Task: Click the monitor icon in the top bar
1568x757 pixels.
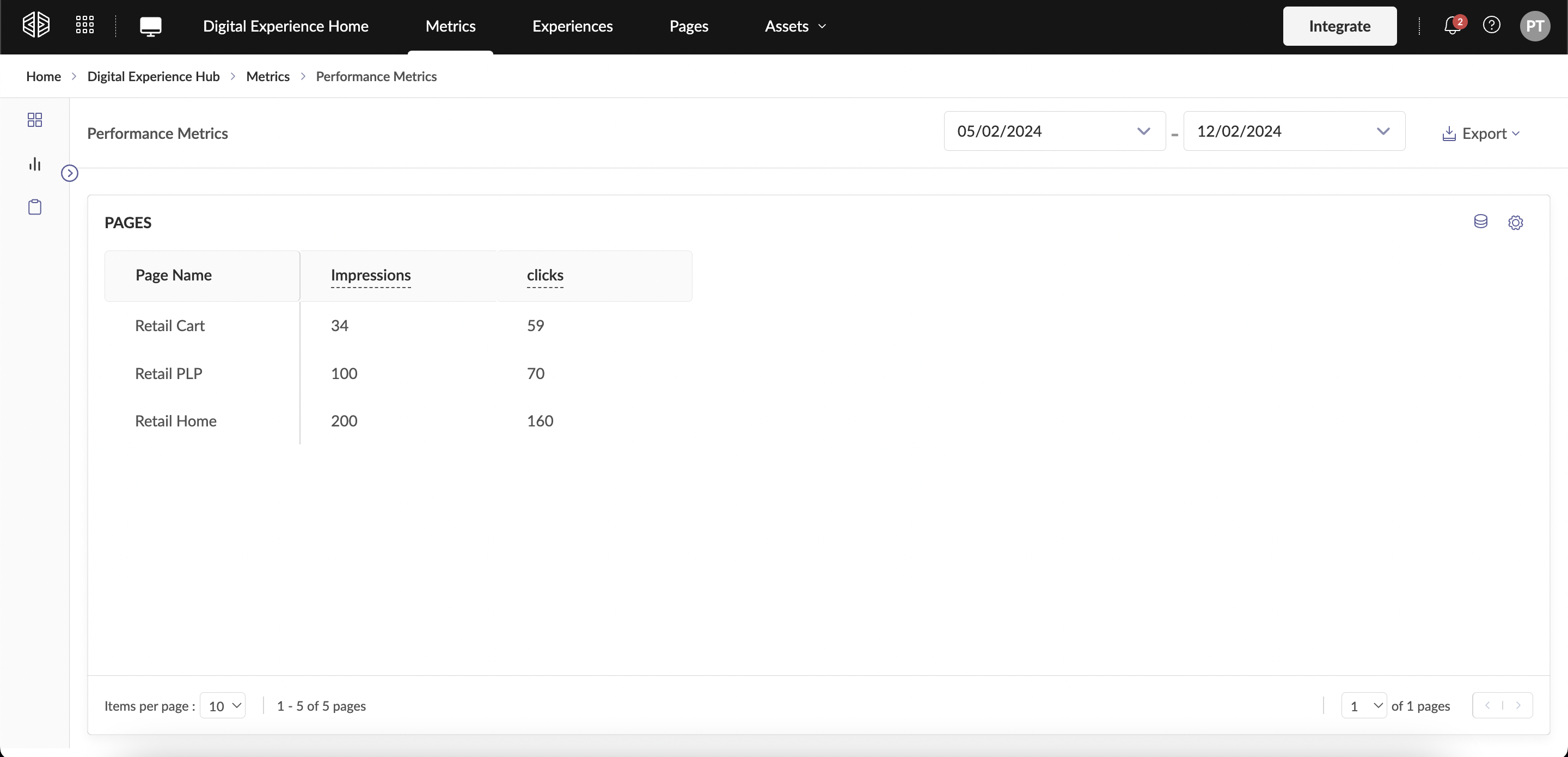Action: [150, 26]
